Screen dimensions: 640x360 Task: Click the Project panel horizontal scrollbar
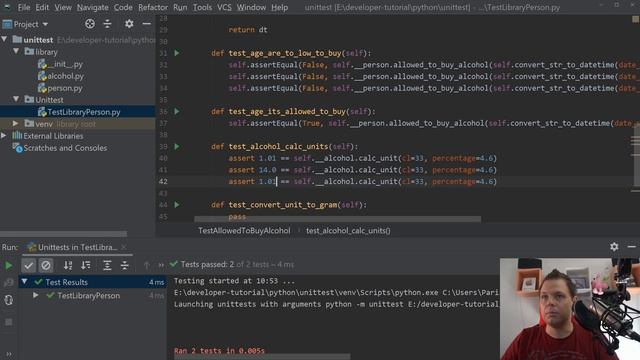click(x=64, y=234)
